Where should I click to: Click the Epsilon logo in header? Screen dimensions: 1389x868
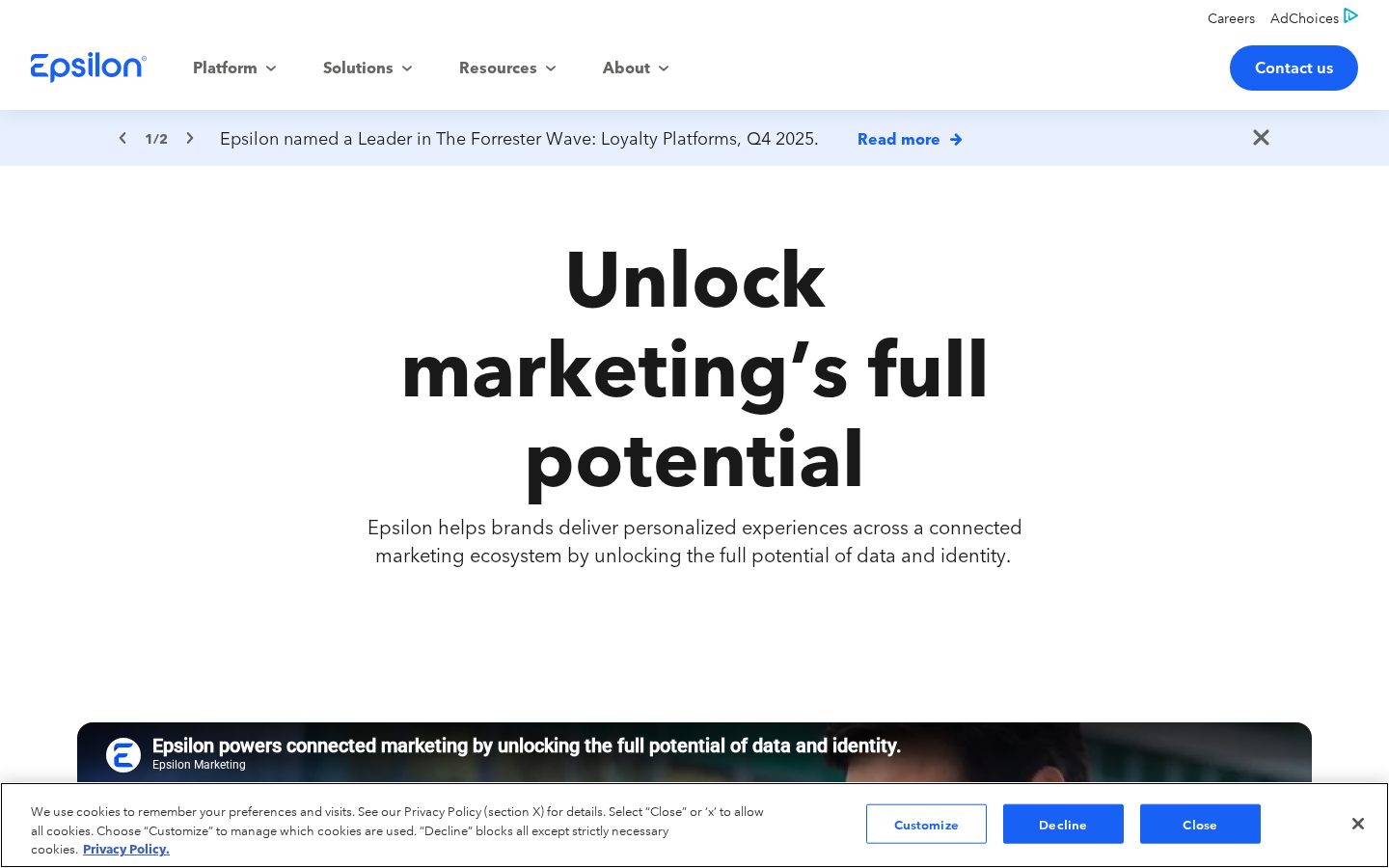tap(88, 68)
